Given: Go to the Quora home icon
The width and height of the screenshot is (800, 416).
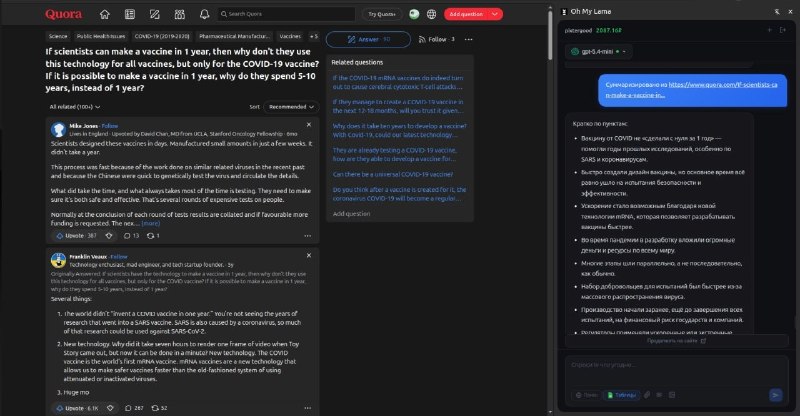Looking at the screenshot, I should pyautogui.click(x=106, y=14).
